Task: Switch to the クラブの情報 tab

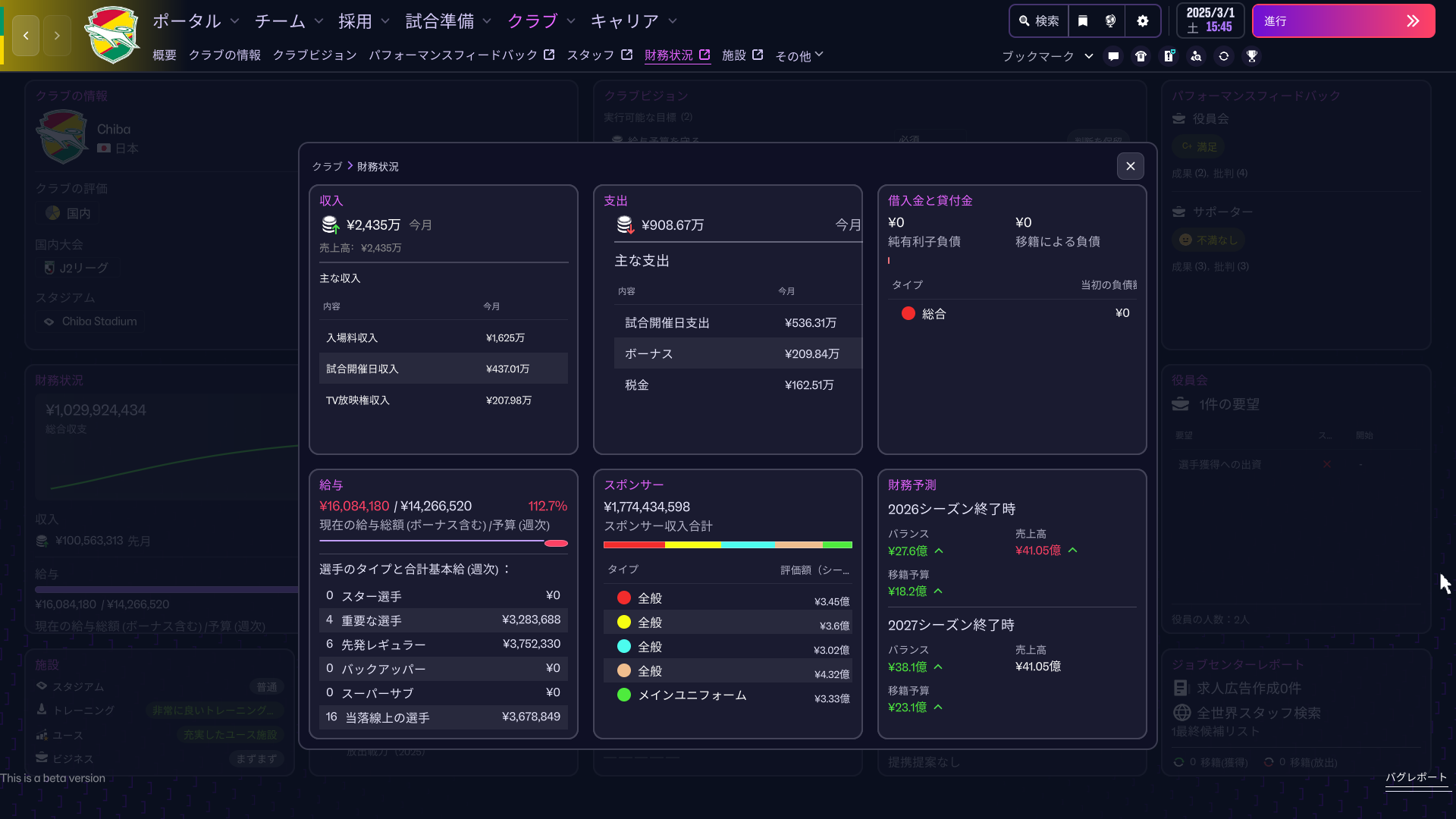Action: [224, 55]
